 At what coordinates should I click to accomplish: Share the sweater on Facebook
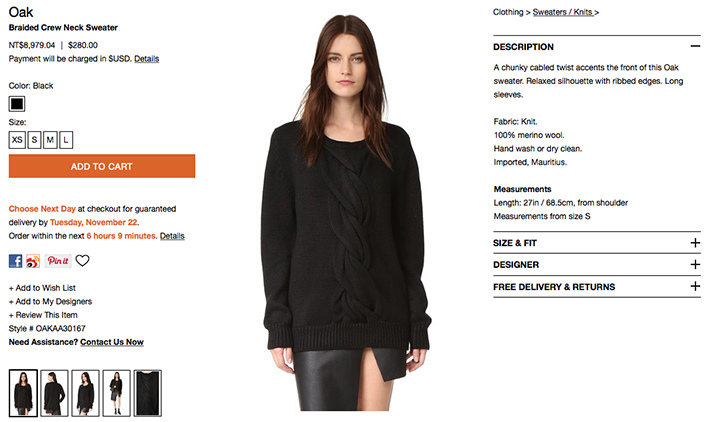[x=15, y=261]
